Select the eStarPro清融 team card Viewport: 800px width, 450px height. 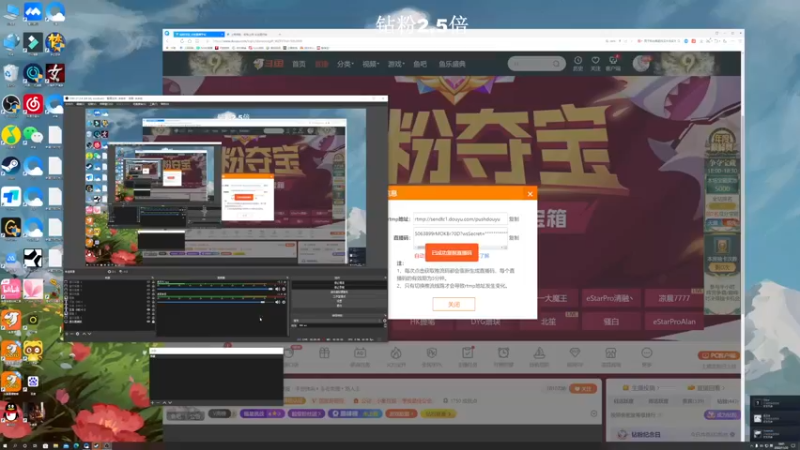[x=610, y=298]
